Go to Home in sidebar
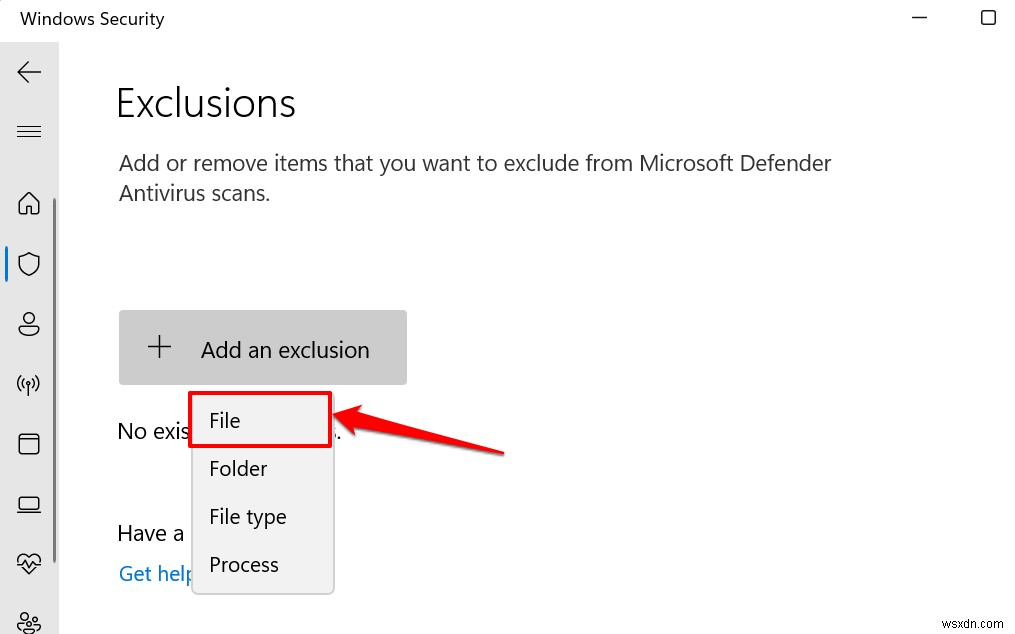Viewport: 1015px width, 634px height. point(29,204)
